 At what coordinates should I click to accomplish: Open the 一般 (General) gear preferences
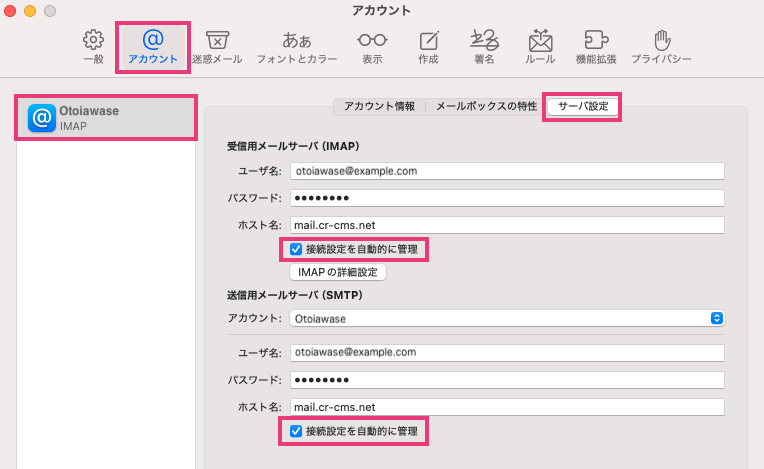point(93,47)
